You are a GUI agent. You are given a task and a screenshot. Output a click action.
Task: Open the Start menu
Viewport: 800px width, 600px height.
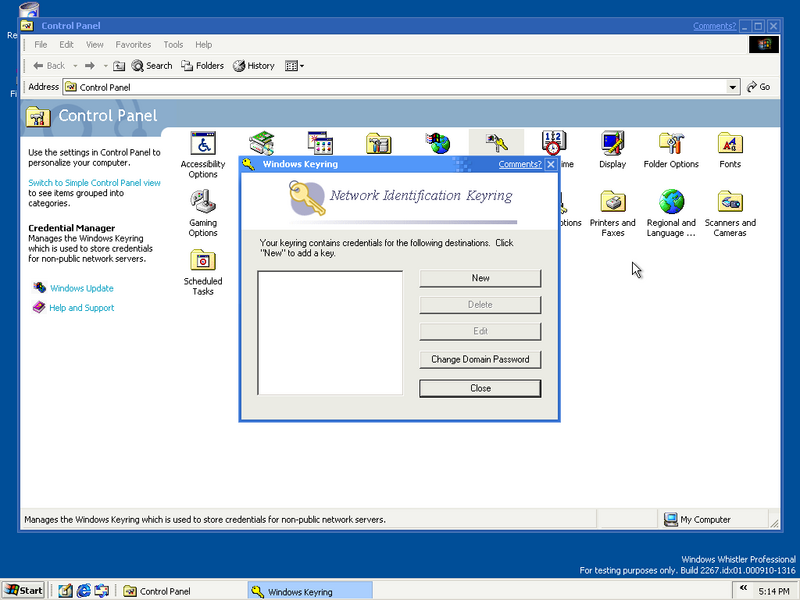coord(23,591)
